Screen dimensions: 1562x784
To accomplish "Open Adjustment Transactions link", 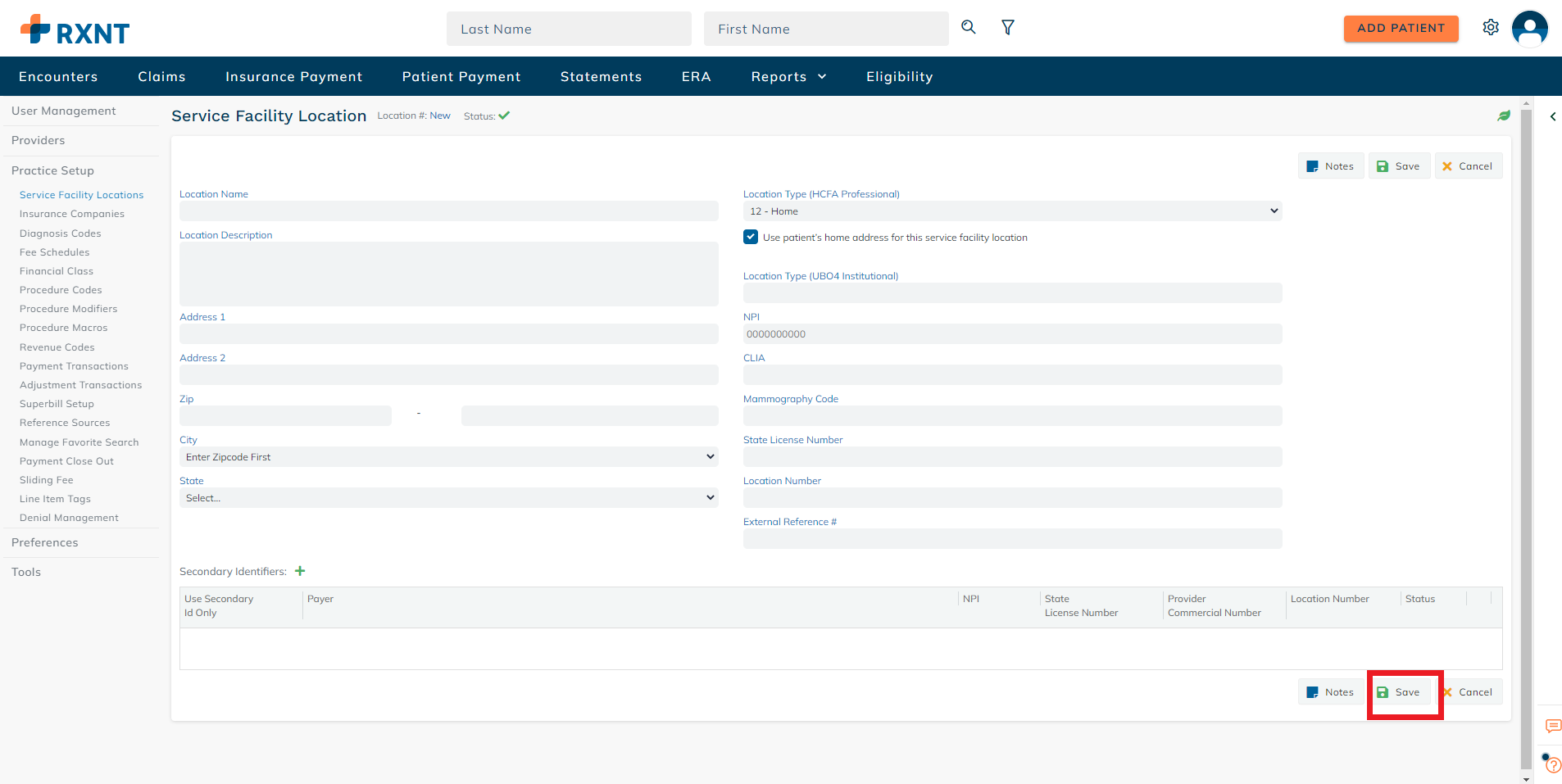I will pyautogui.click(x=81, y=385).
